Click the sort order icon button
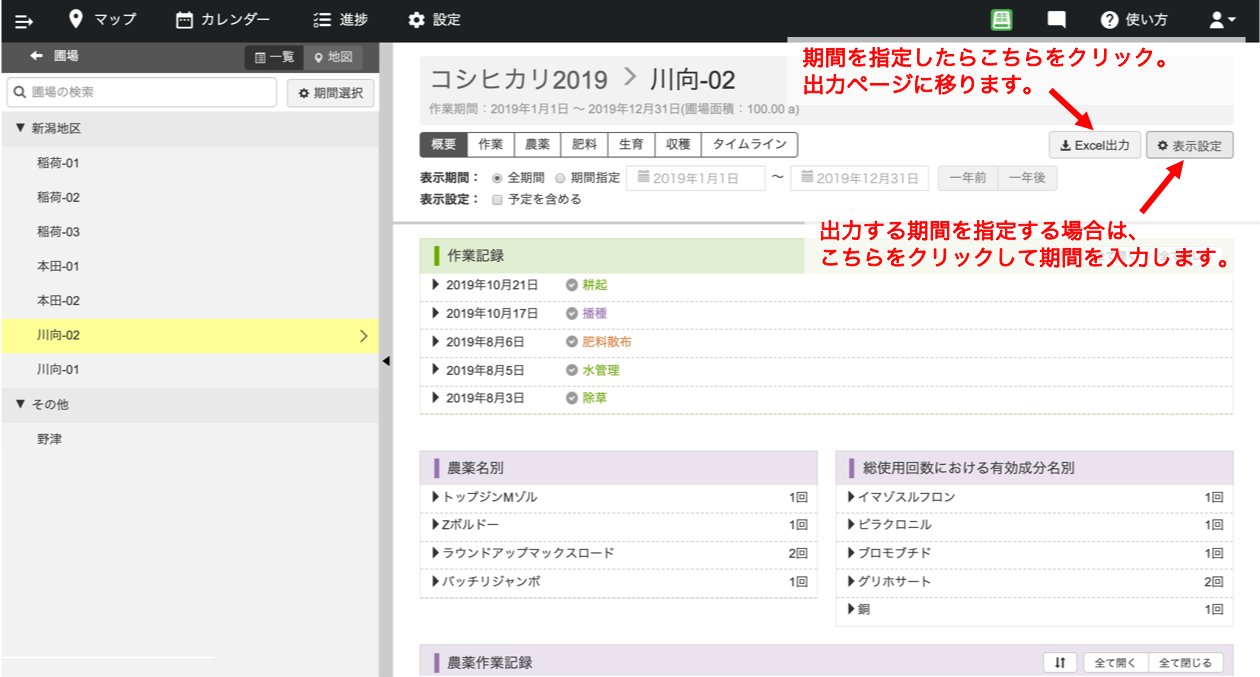Screen dimensions: 1260x677 coord(1060,663)
